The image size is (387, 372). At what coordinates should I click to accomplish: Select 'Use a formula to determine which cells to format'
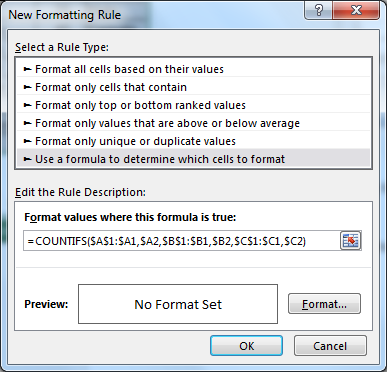click(193, 159)
